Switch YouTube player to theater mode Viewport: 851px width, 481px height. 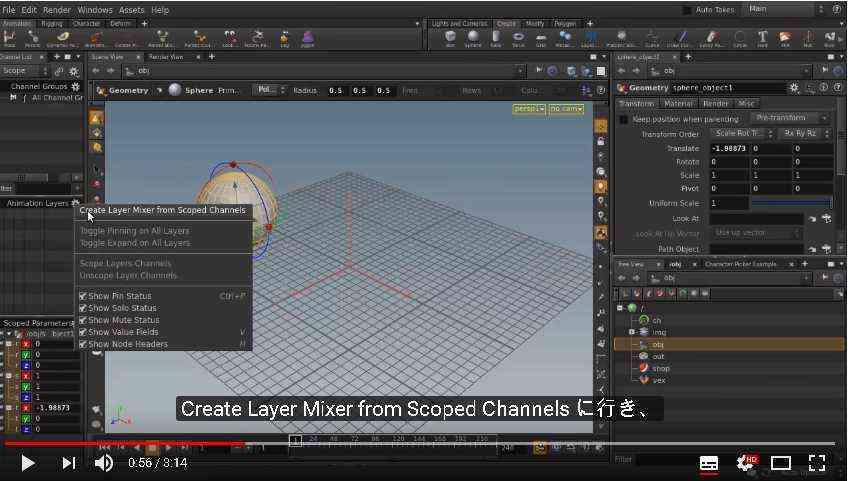pos(780,463)
